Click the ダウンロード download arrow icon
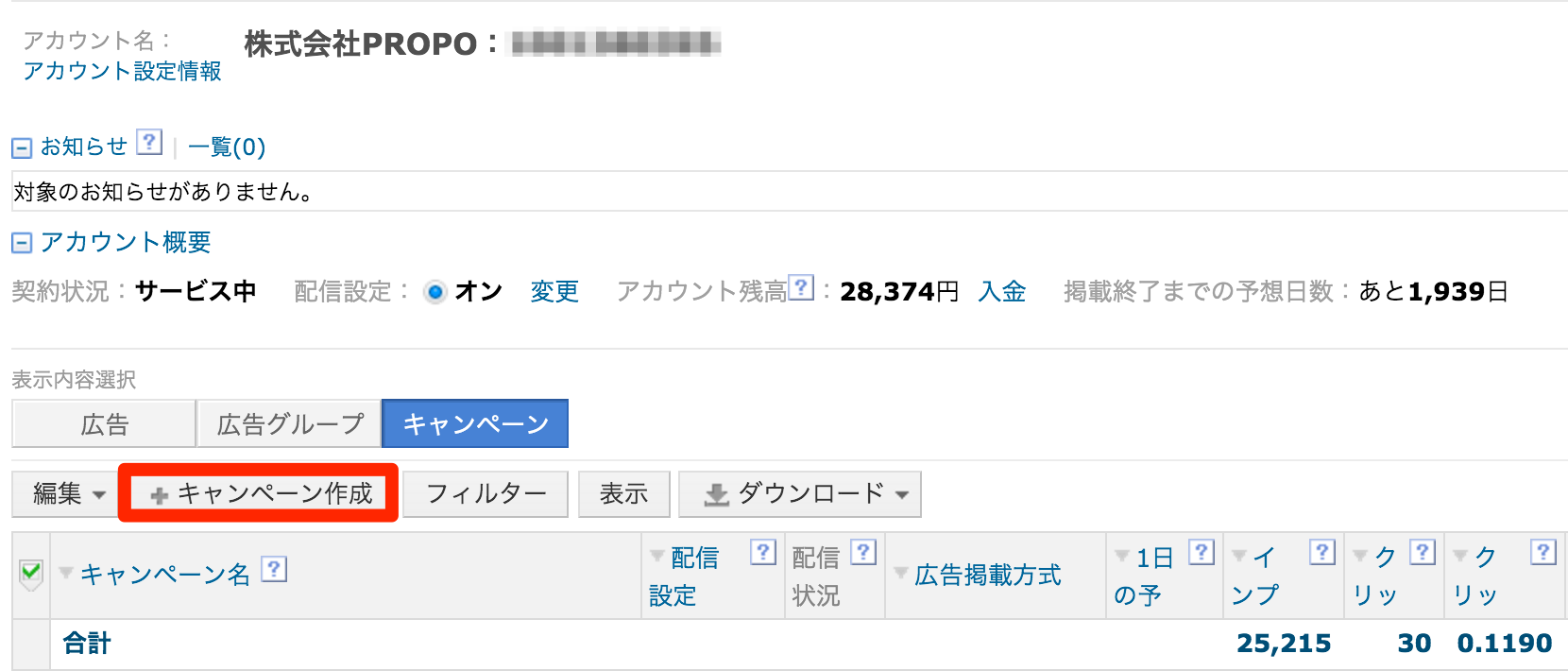Screen dimensions: 1568x671 point(718,494)
